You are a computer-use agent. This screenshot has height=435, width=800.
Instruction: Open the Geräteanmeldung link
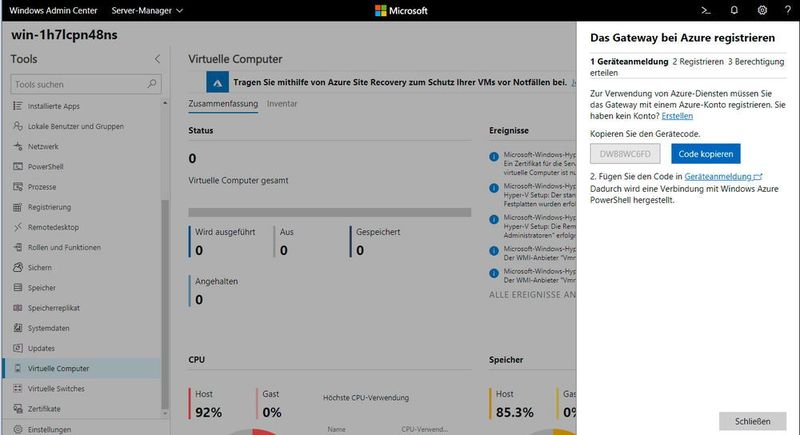click(723, 176)
